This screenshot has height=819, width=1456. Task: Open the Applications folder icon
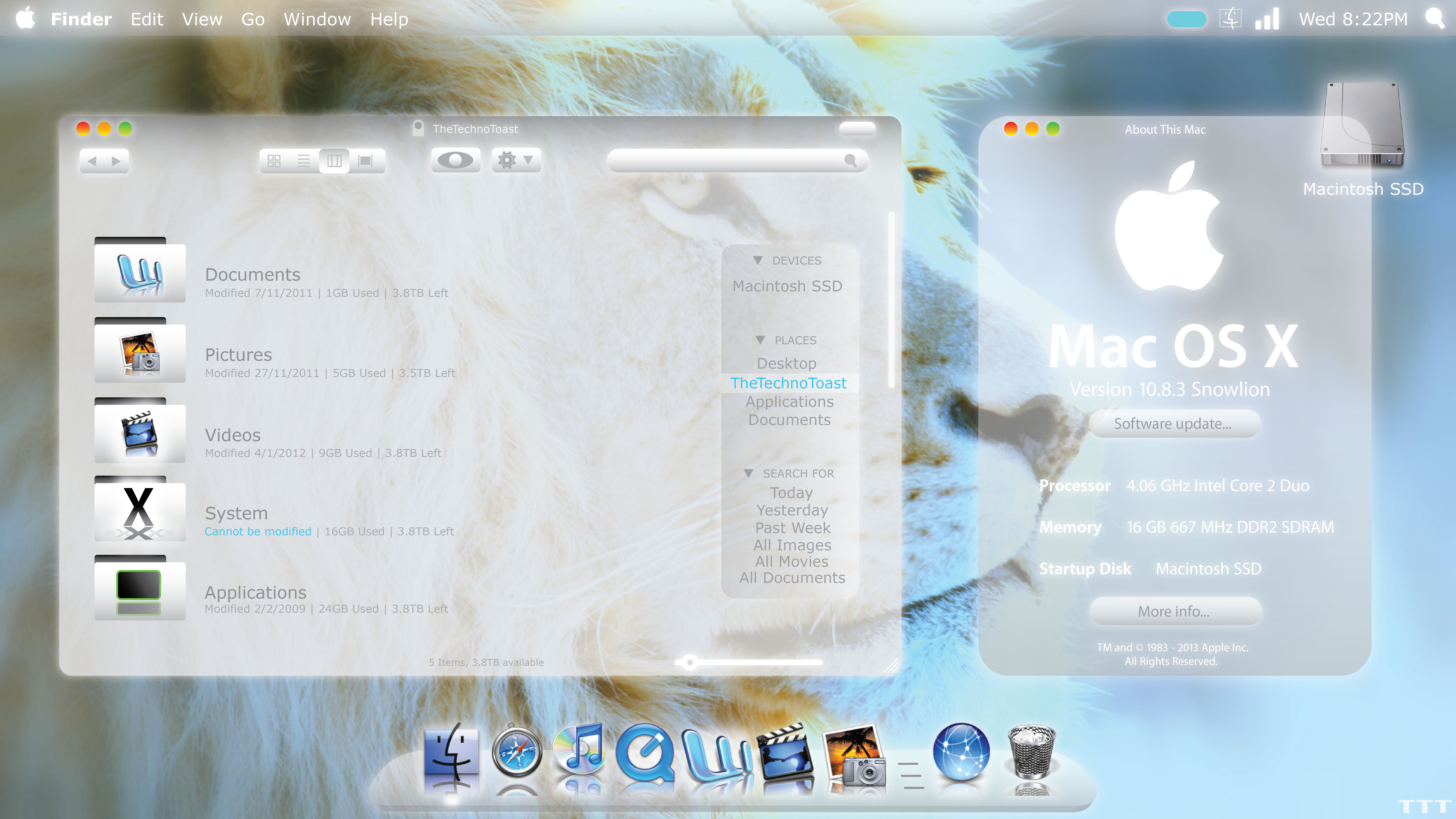140,588
